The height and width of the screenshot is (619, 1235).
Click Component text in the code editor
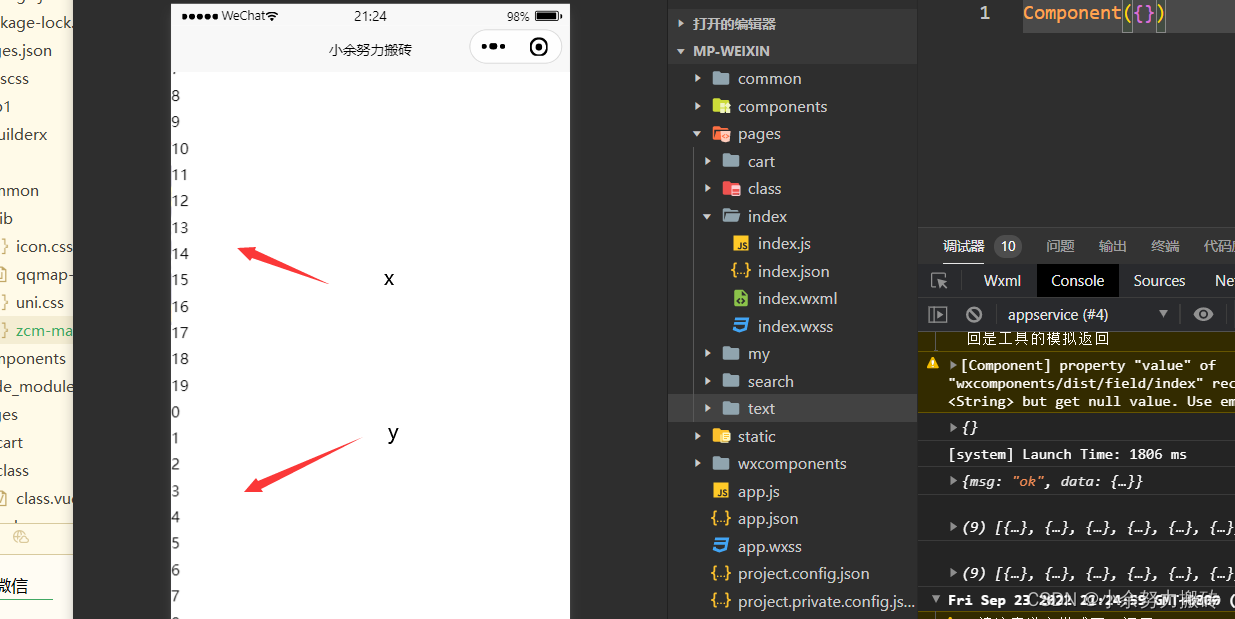coord(1071,13)
